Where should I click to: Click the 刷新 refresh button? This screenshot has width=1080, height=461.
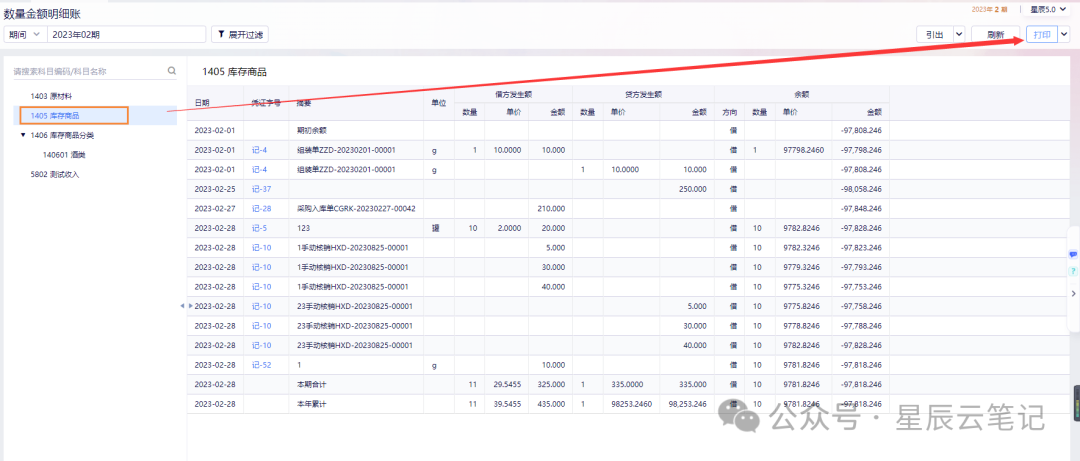pyautogui.click(x=995, y=34)
